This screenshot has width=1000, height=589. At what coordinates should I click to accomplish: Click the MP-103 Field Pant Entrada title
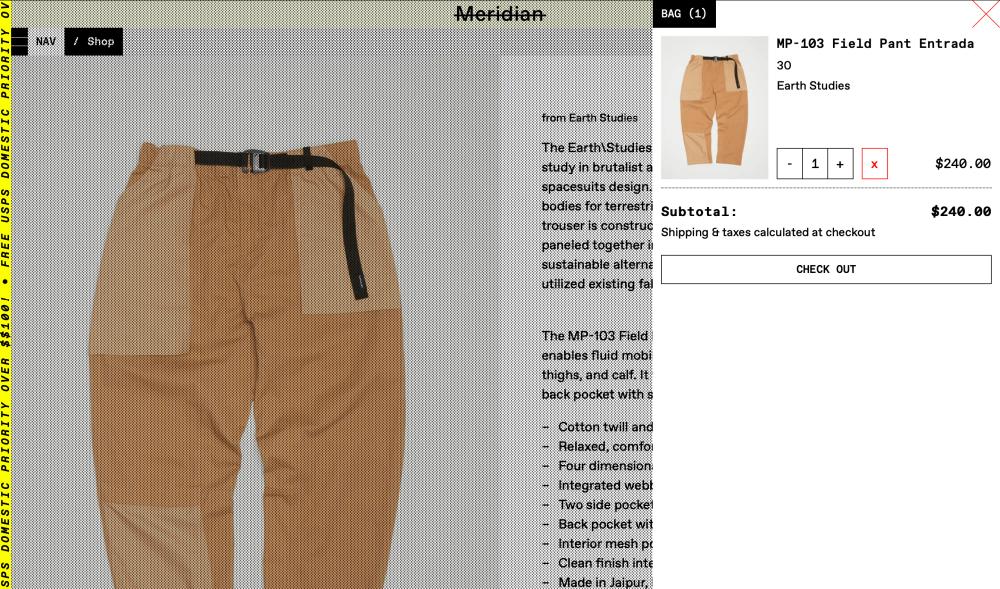pyautogui.click(x=875, y=43)
